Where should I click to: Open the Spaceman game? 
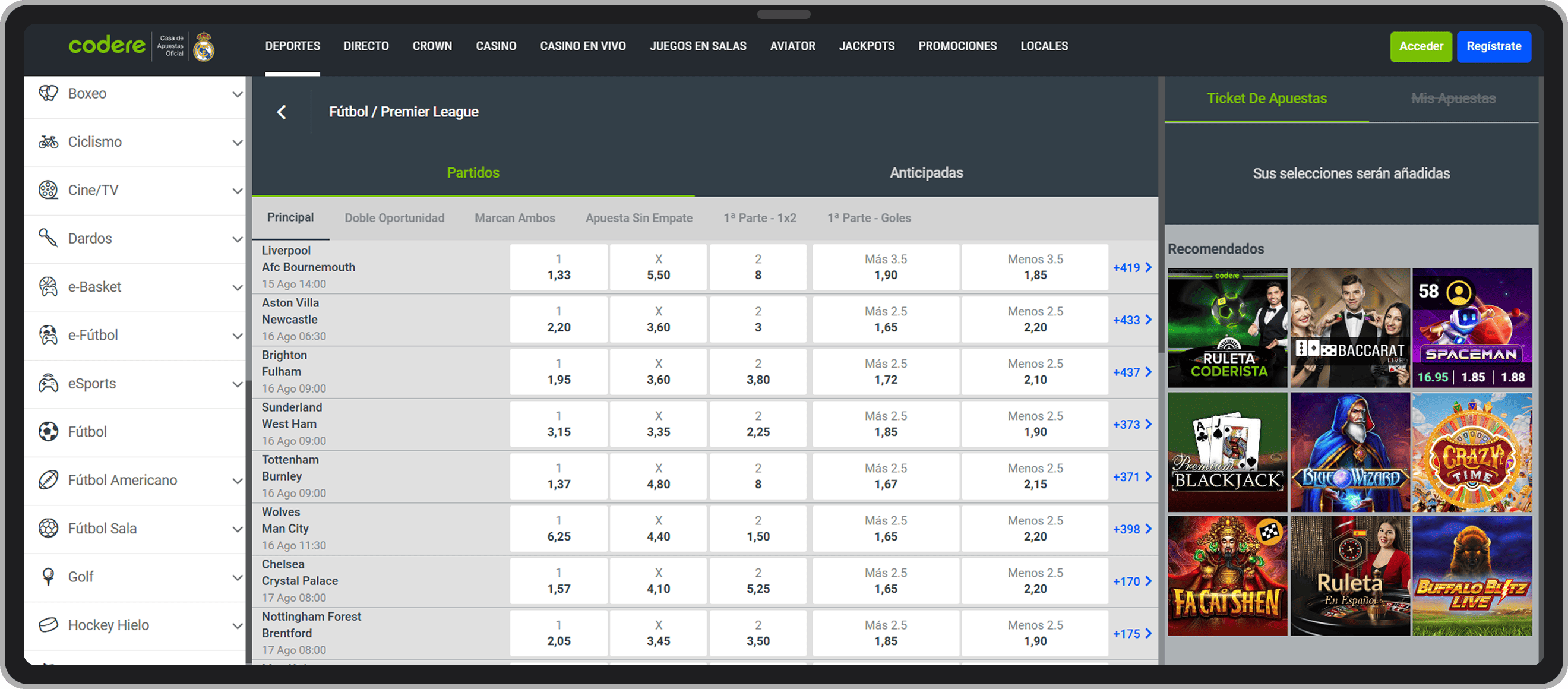[1472, 327]
